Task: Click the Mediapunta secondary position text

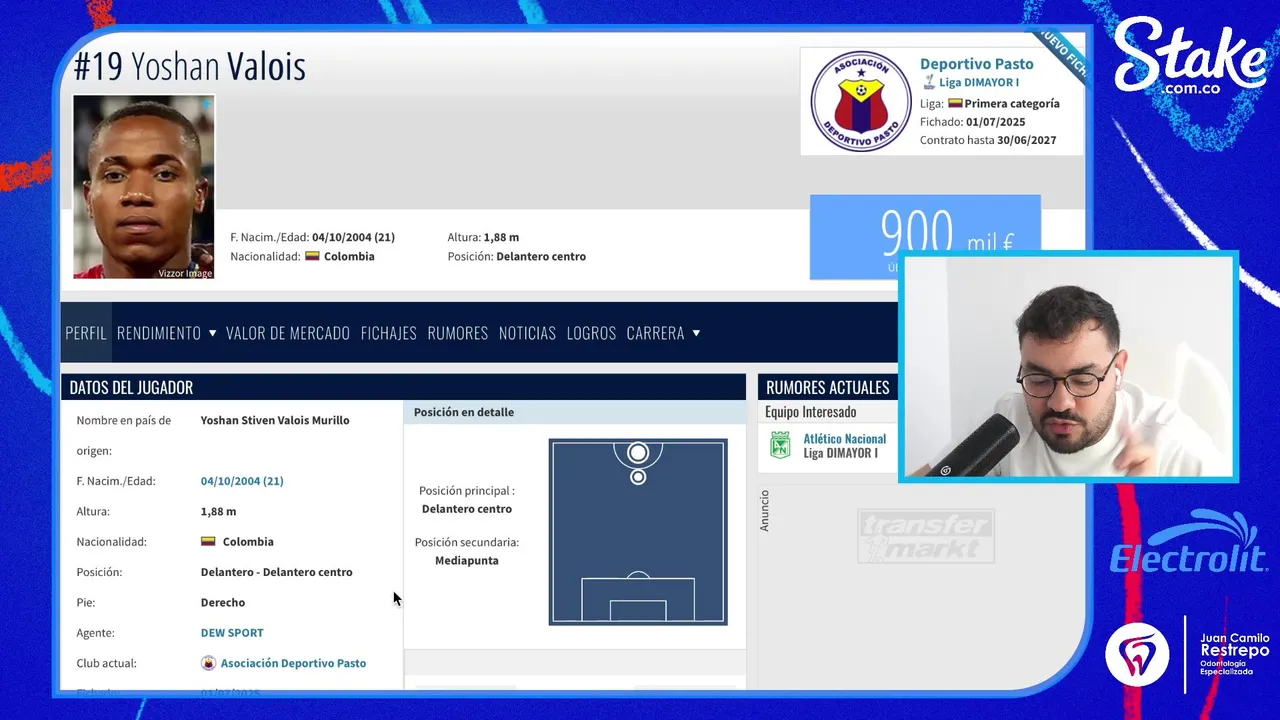Action: click(x=467, y=561)
